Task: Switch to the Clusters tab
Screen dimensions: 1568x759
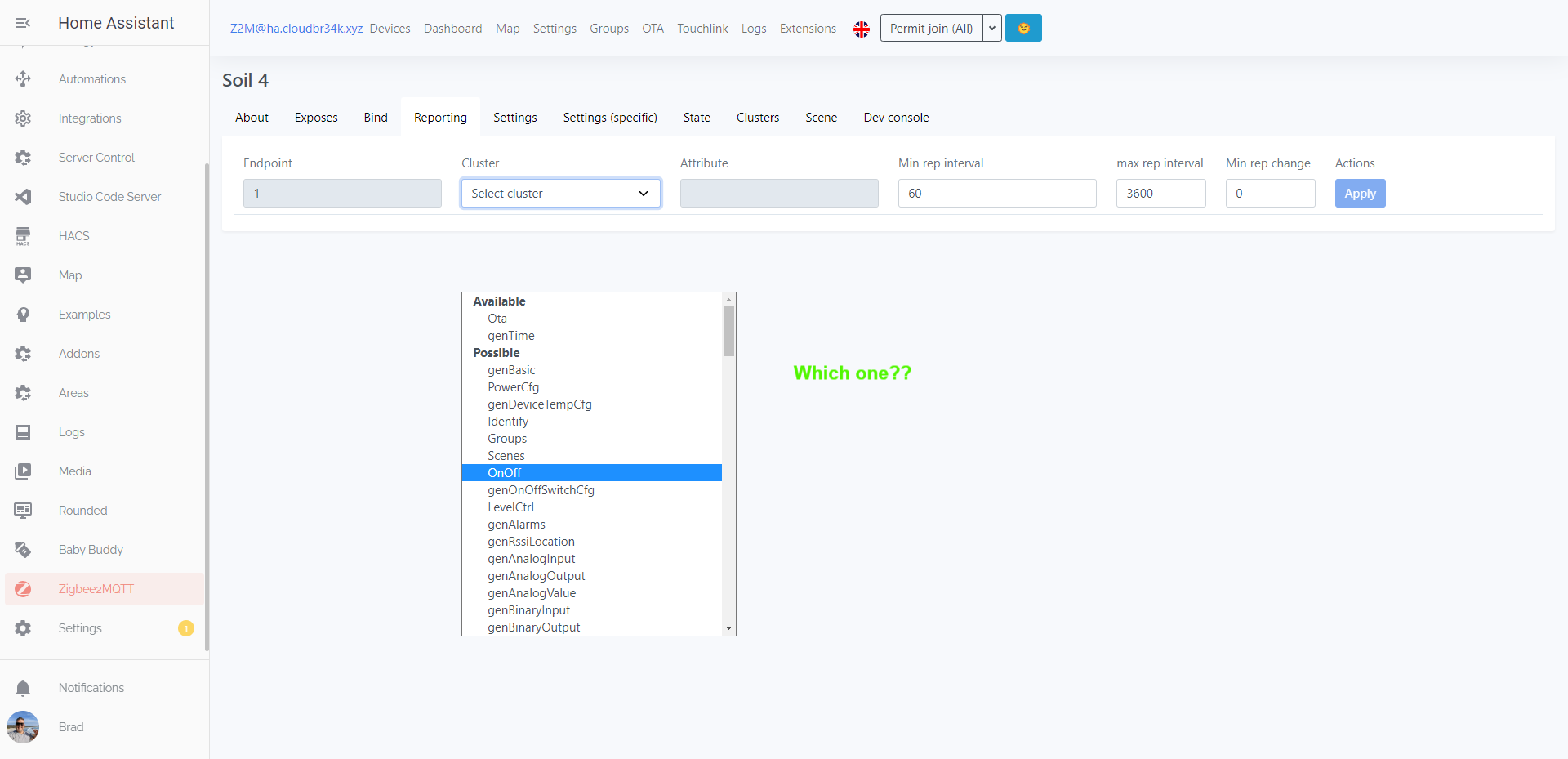Action: pyautogui.click(x=758, y=117)
